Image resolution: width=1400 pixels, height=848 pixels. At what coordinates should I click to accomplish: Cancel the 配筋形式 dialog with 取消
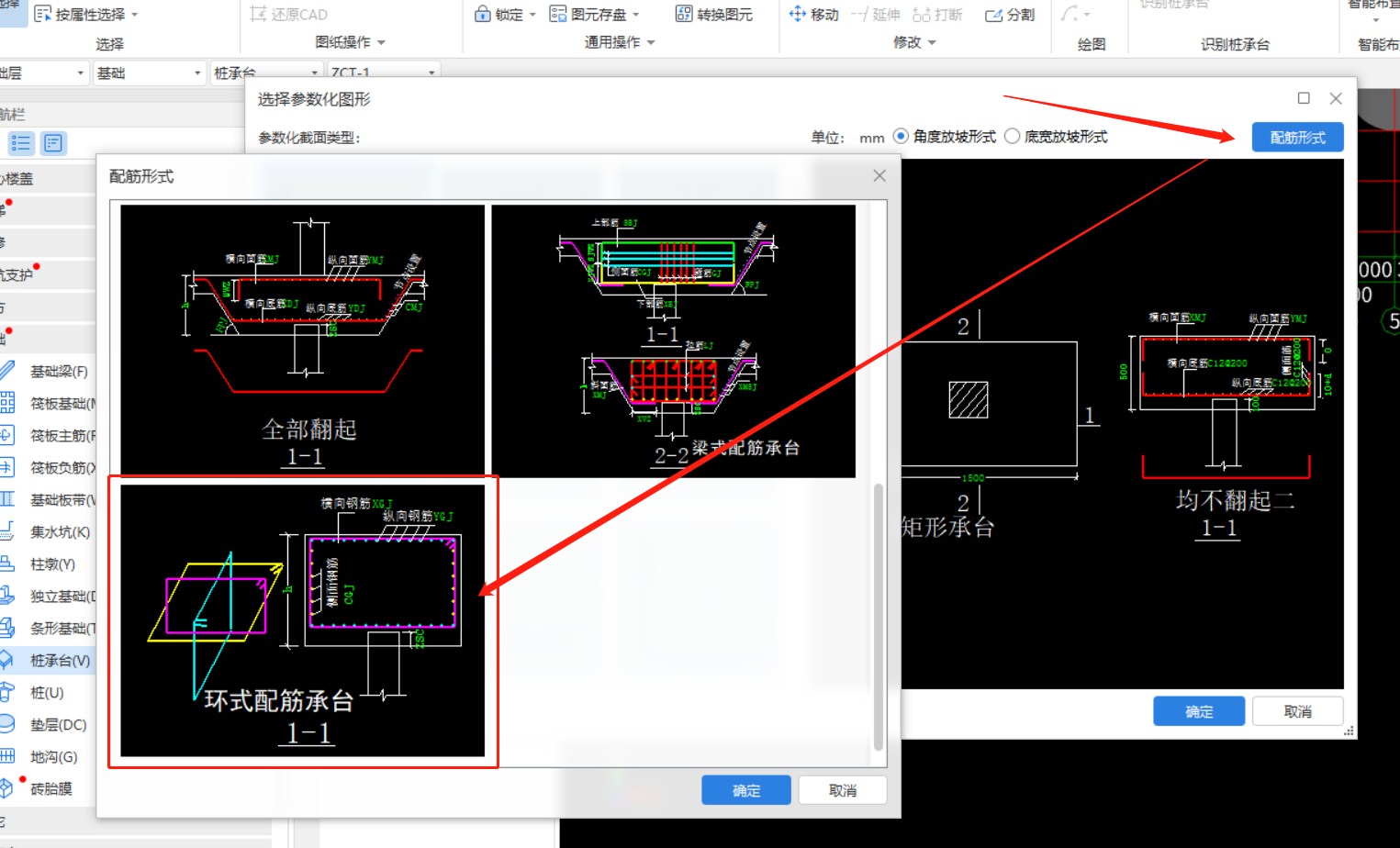[842, 790]
